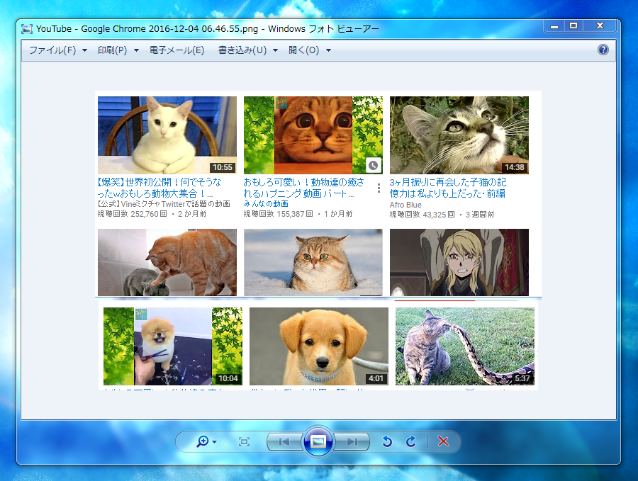This screenshot has height=481, width=638.
Task: Click the cat with snake thumbnail
Action: click(464, 346)
